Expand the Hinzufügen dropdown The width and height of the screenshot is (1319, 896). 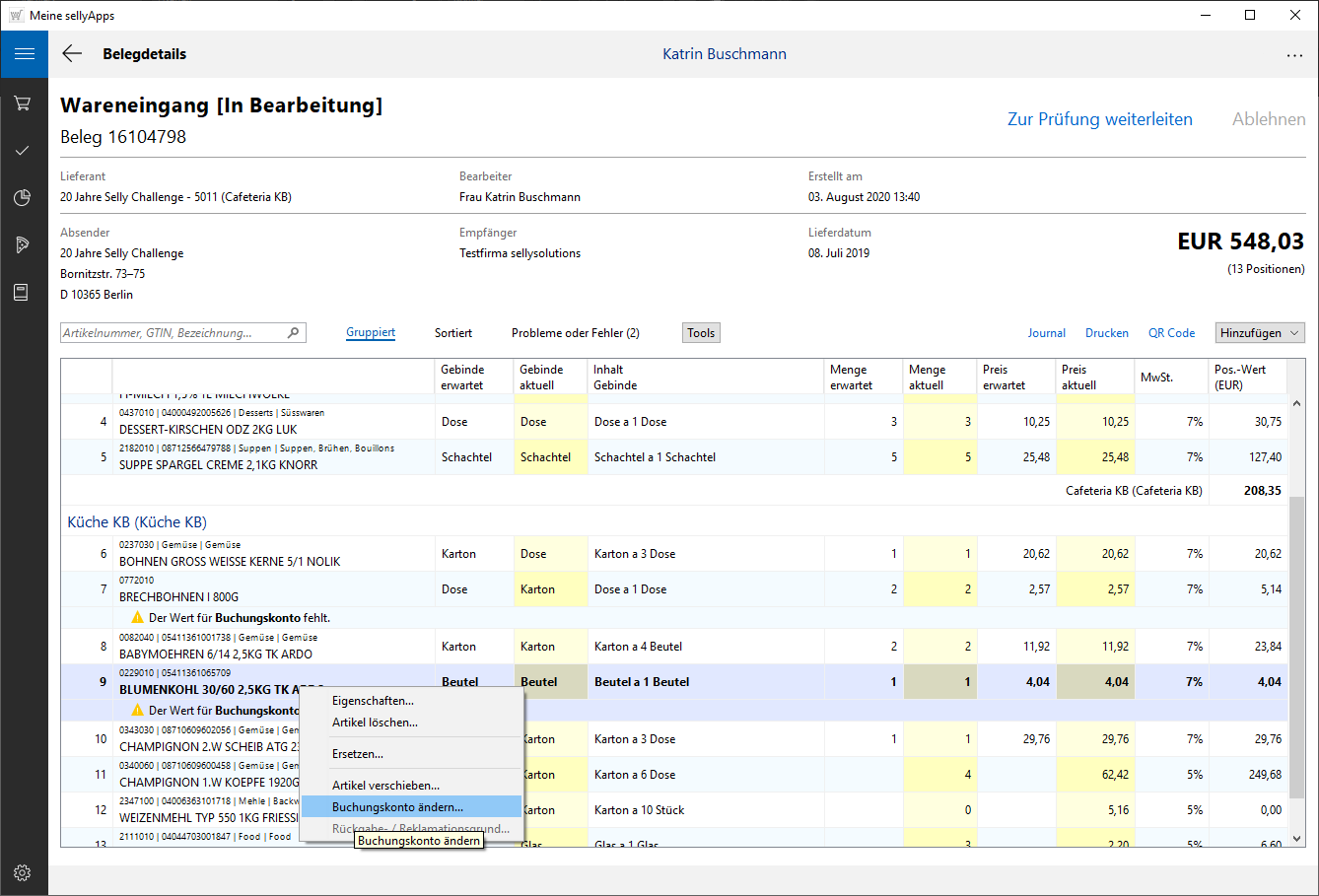[x=1260, y=333]
